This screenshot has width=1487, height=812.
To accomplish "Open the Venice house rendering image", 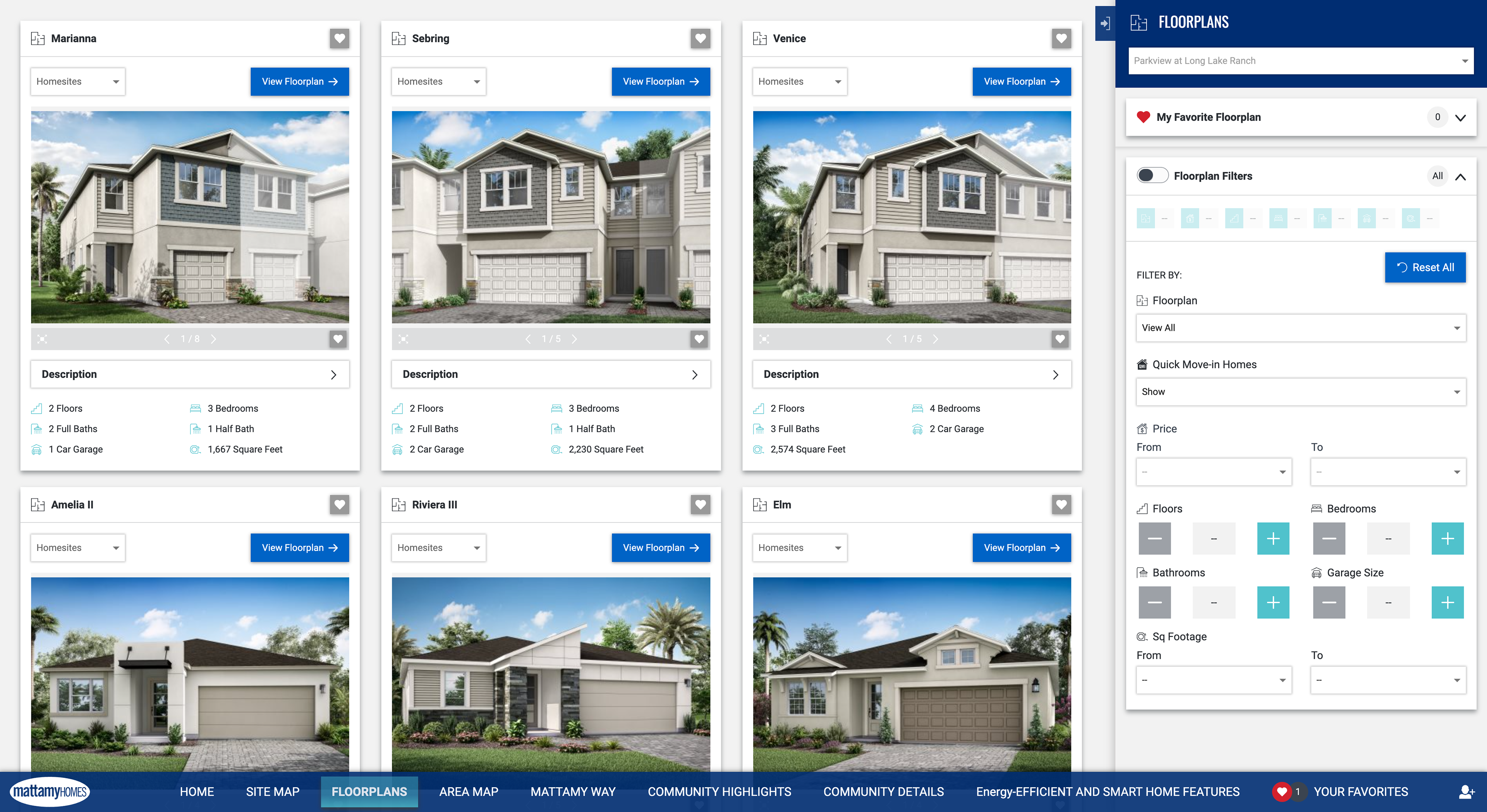I will (912, 217).
